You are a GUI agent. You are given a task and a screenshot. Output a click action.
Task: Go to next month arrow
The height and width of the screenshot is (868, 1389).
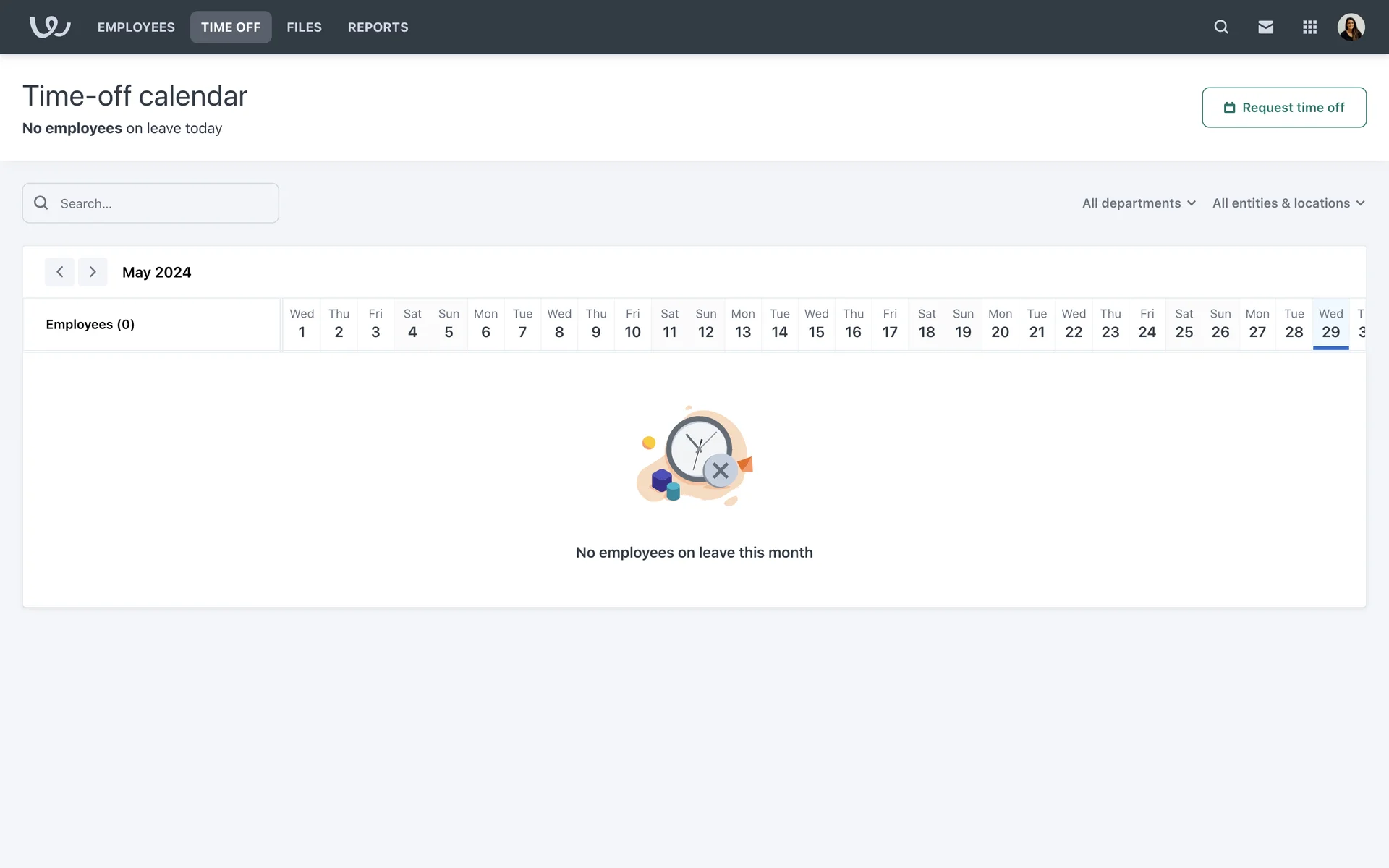pos(93,272)
